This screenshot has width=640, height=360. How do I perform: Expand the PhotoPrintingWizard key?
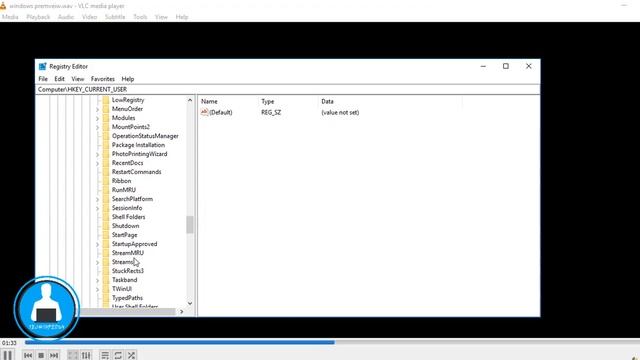(98, 154)
